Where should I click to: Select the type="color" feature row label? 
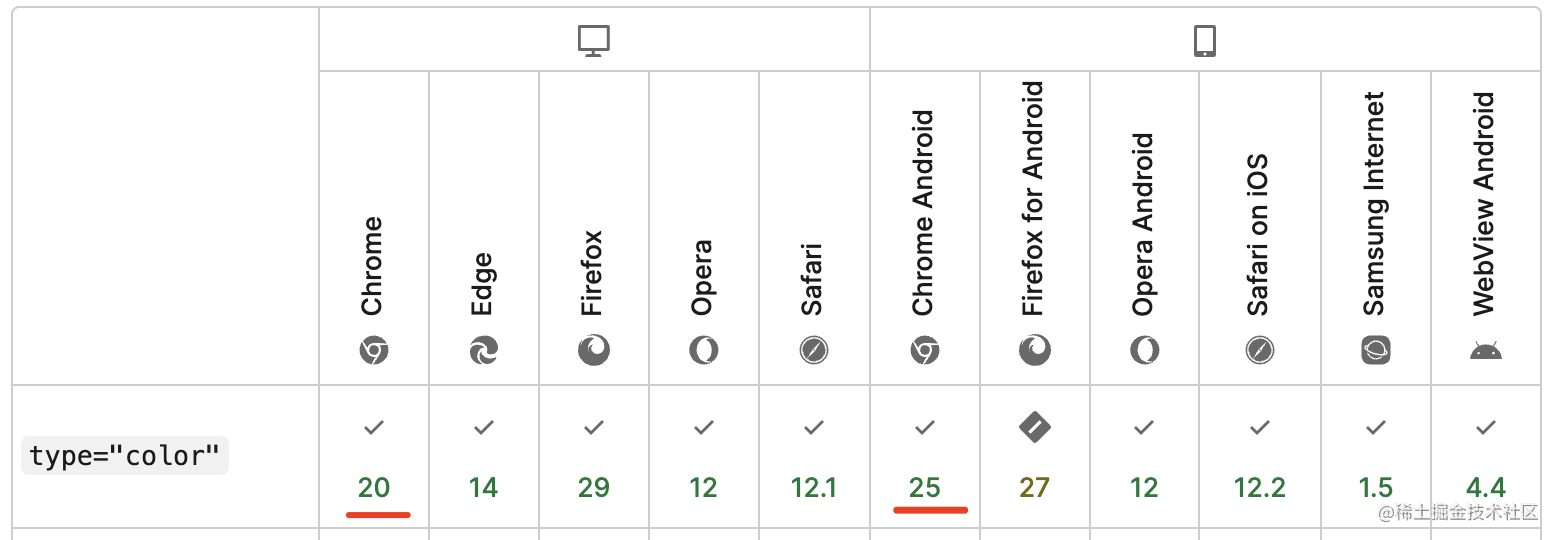124,456
